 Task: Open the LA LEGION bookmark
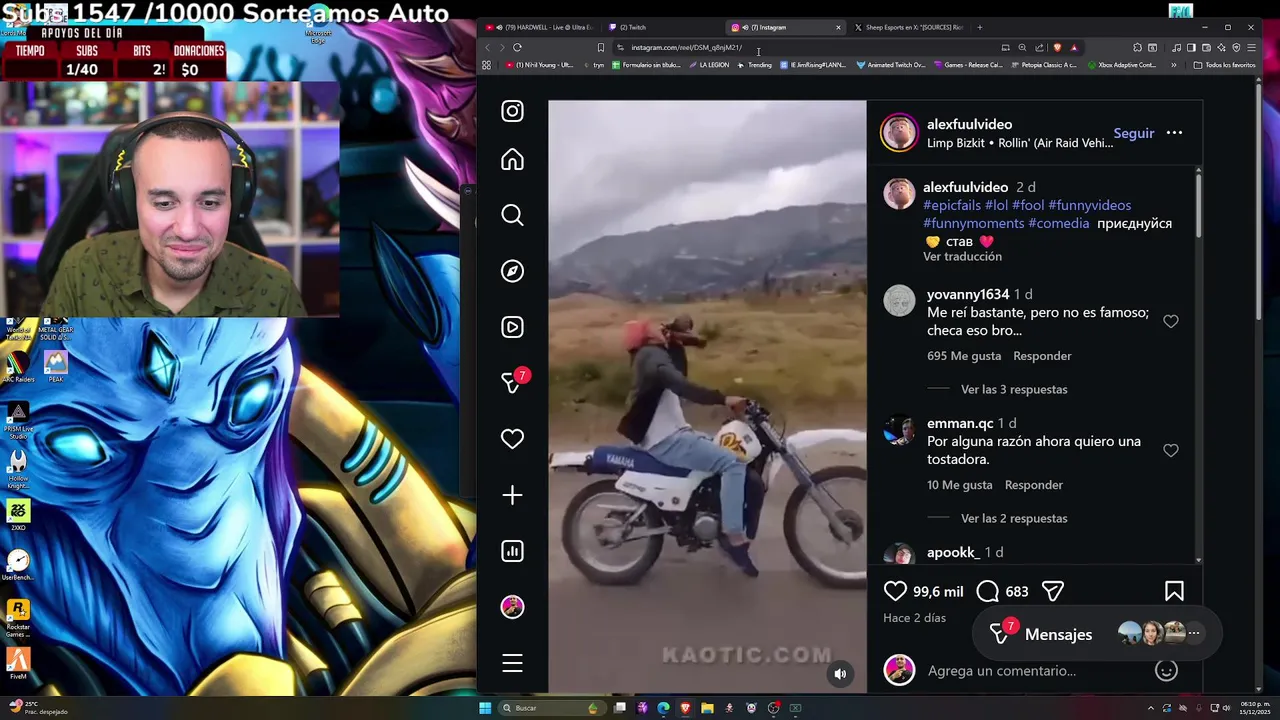click(x=709, y=65)
